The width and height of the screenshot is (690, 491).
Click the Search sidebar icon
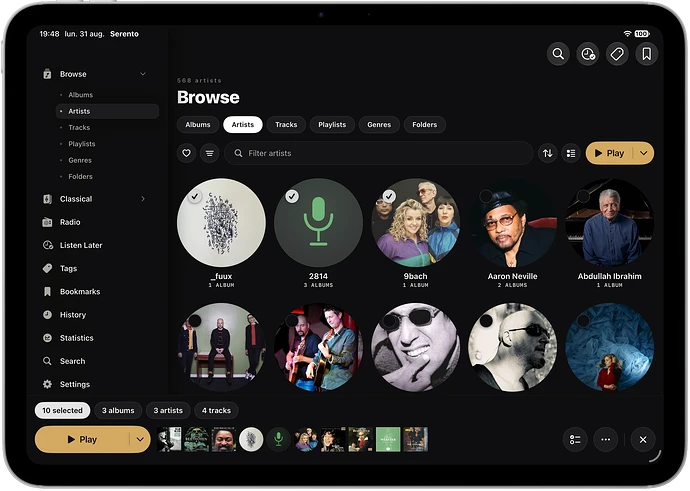[47, 361]
